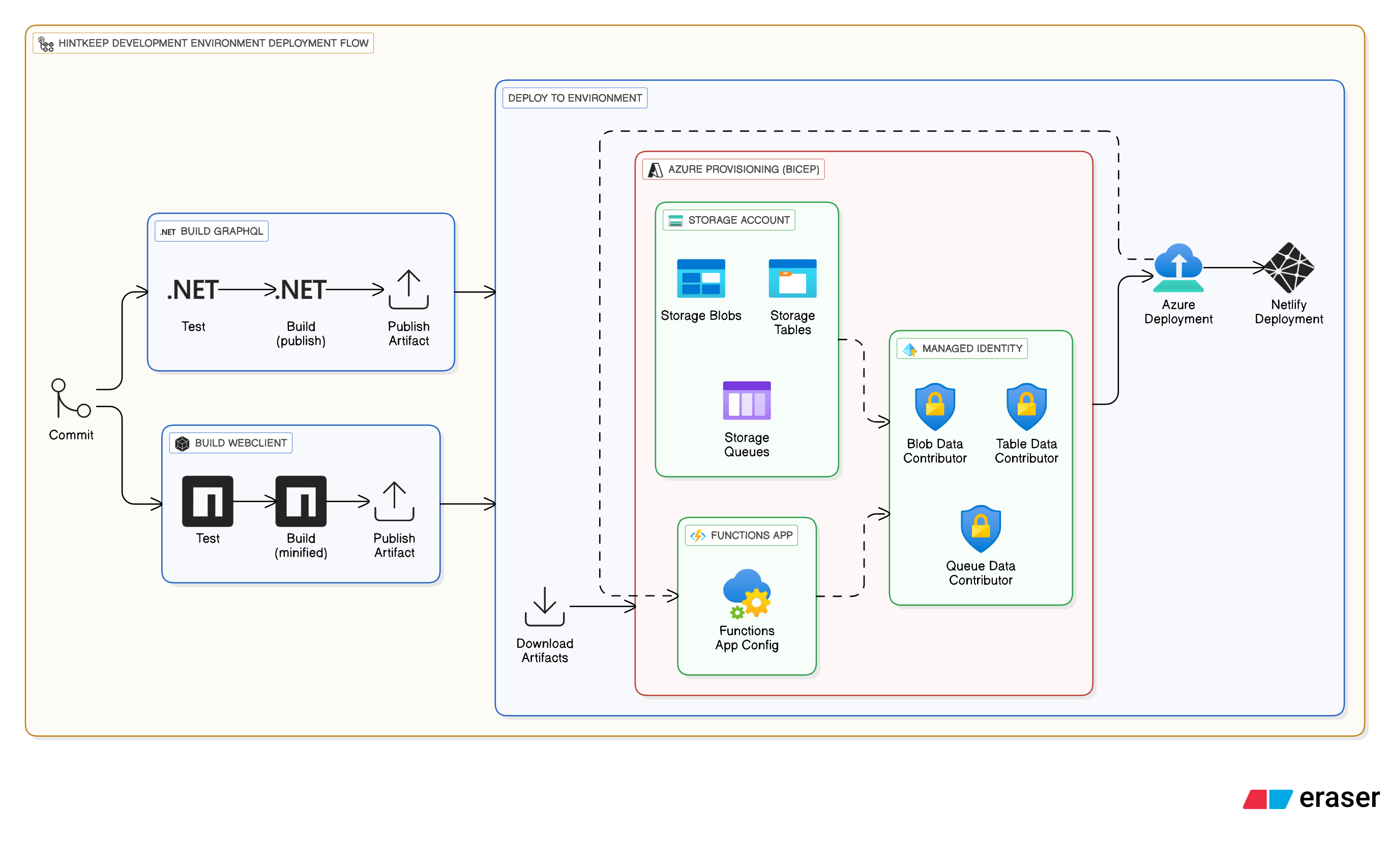Click the DEPLOY TO ENVIRONMENT label
The height and width of the screenshot is (868, 1390).
tap(575, 98)
